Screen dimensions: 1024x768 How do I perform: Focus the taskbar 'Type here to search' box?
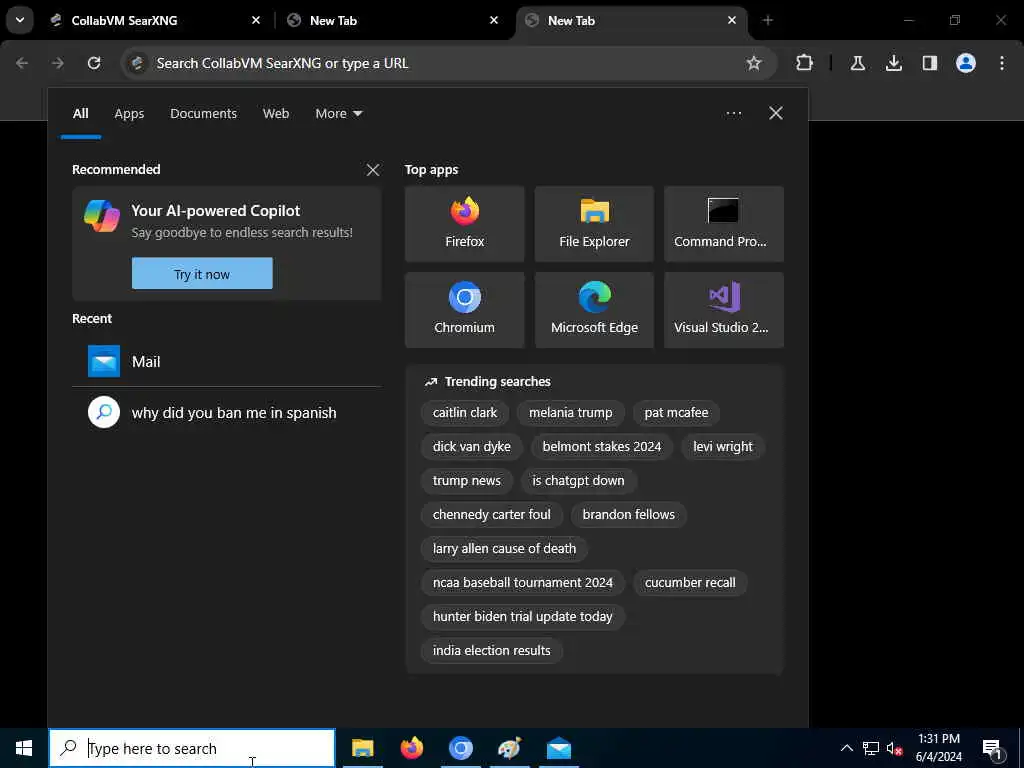tap(192, 748)
